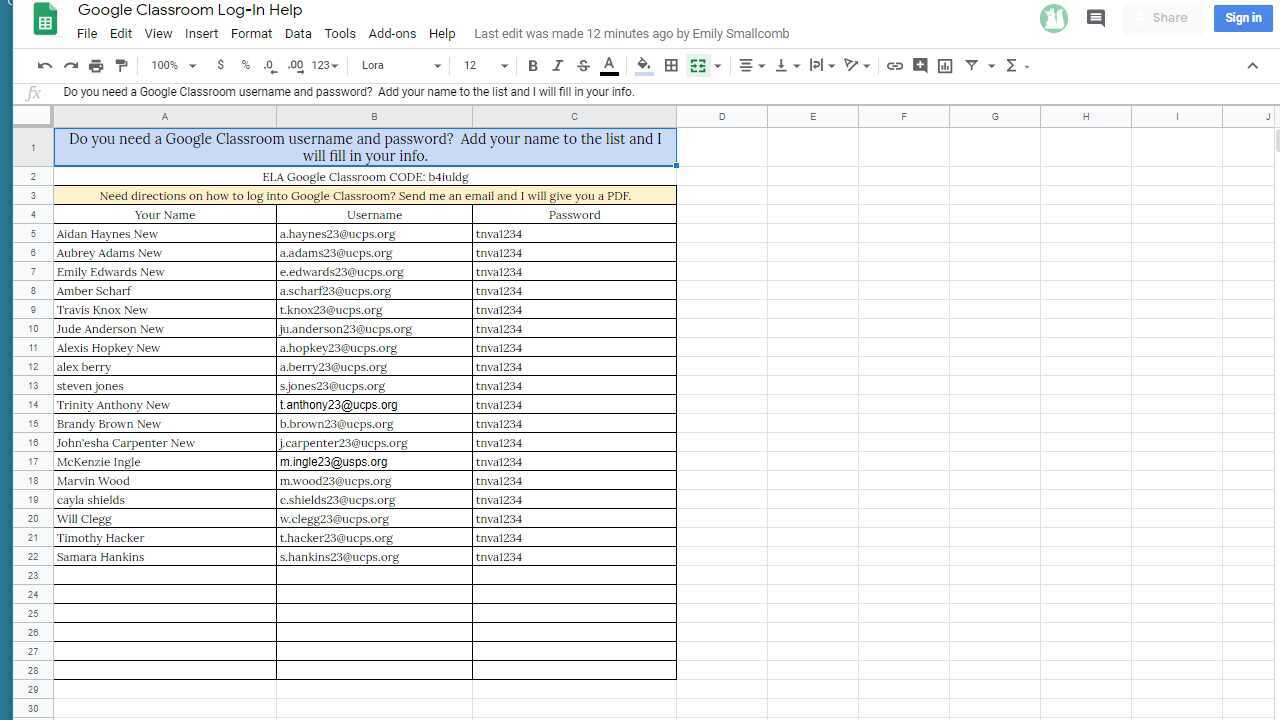Viewport: 1280px width, 720px height.
Task: Open the Fill color tool
Action: 643,65
